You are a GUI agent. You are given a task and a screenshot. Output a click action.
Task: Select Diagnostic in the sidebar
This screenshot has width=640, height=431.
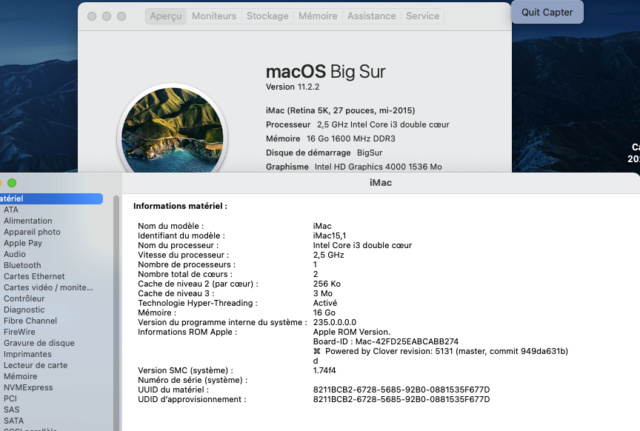(24, 309)
